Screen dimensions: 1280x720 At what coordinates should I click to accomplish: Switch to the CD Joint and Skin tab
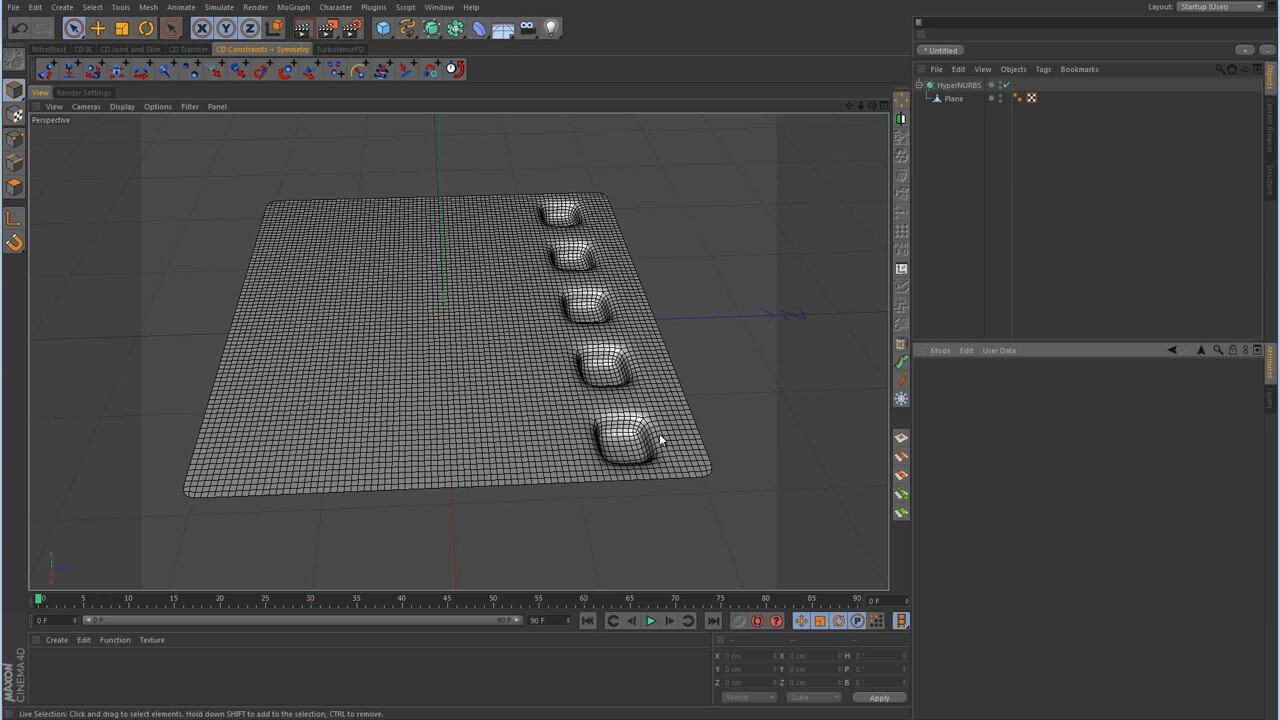tap(130, 49)
